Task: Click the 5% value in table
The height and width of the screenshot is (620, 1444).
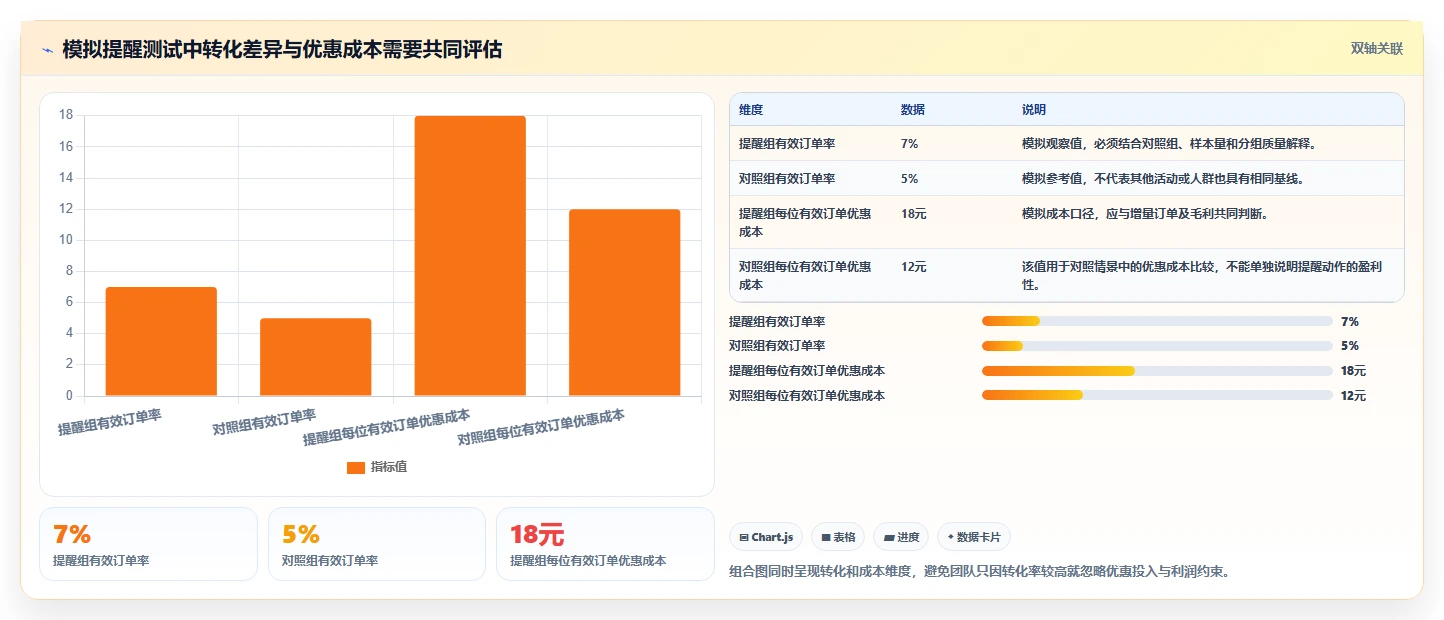Action: [x=909, y=179]
